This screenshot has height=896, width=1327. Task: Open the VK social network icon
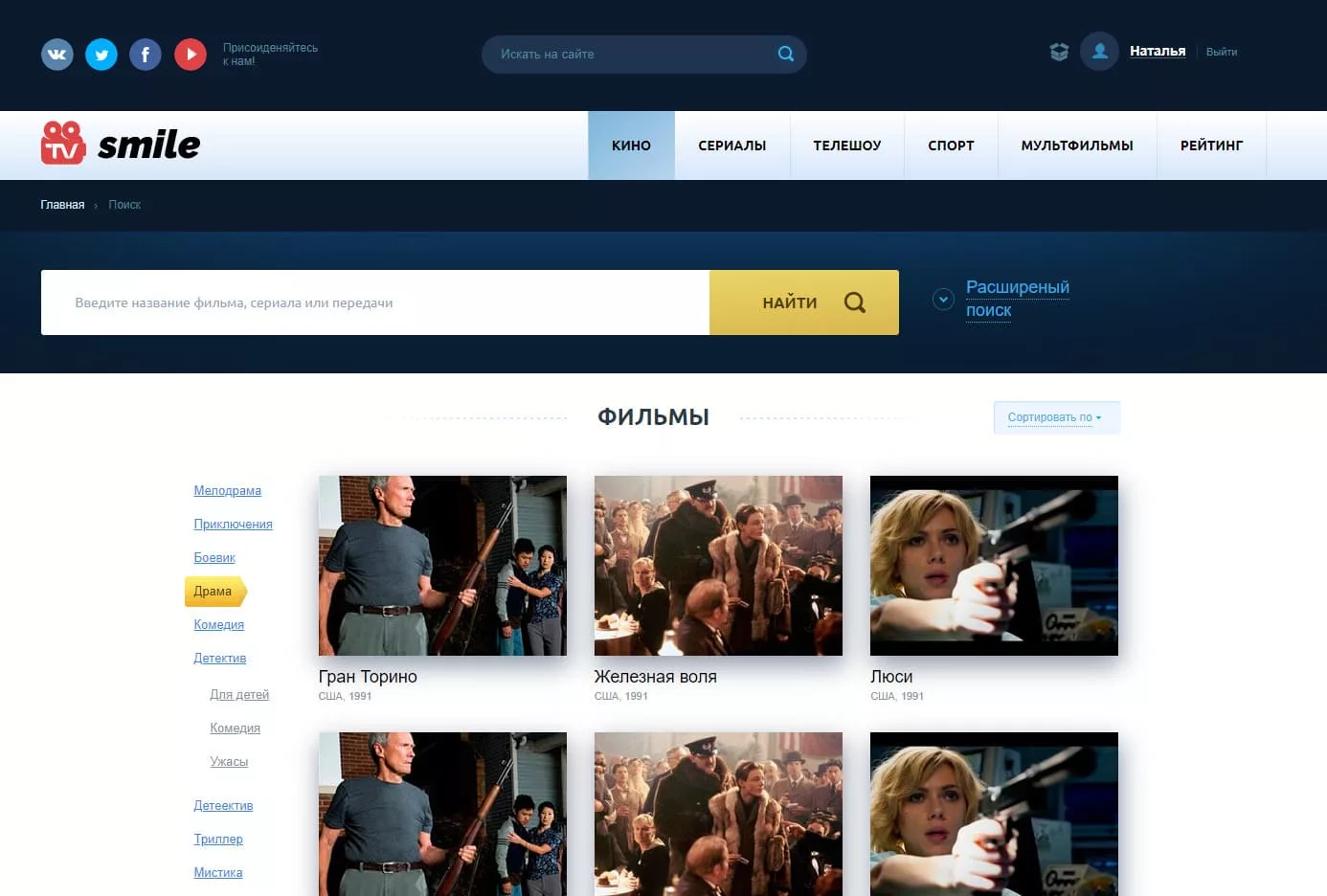click(57, 55)
